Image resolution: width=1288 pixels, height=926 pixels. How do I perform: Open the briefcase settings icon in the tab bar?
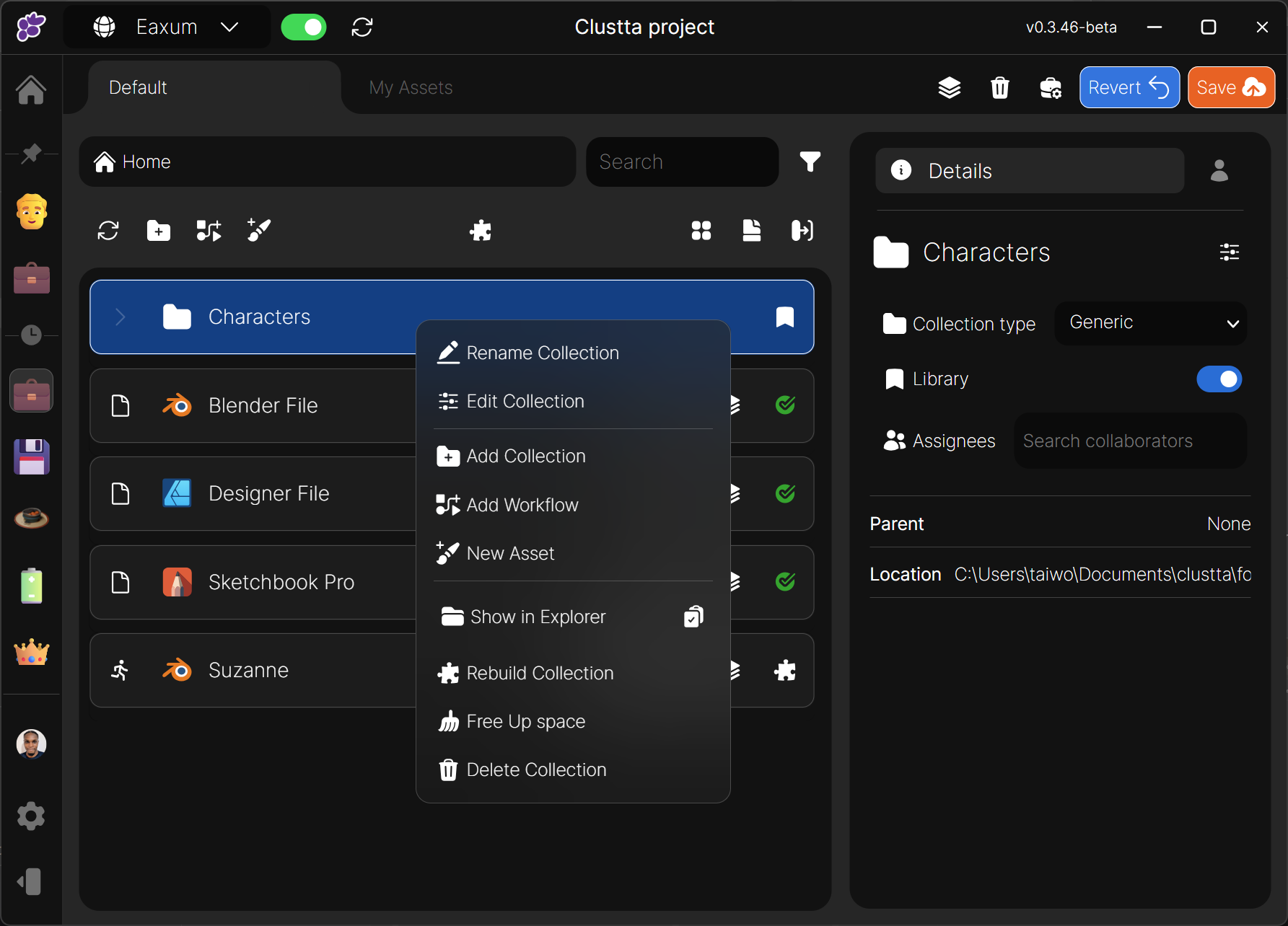[x=1050, y=88]
